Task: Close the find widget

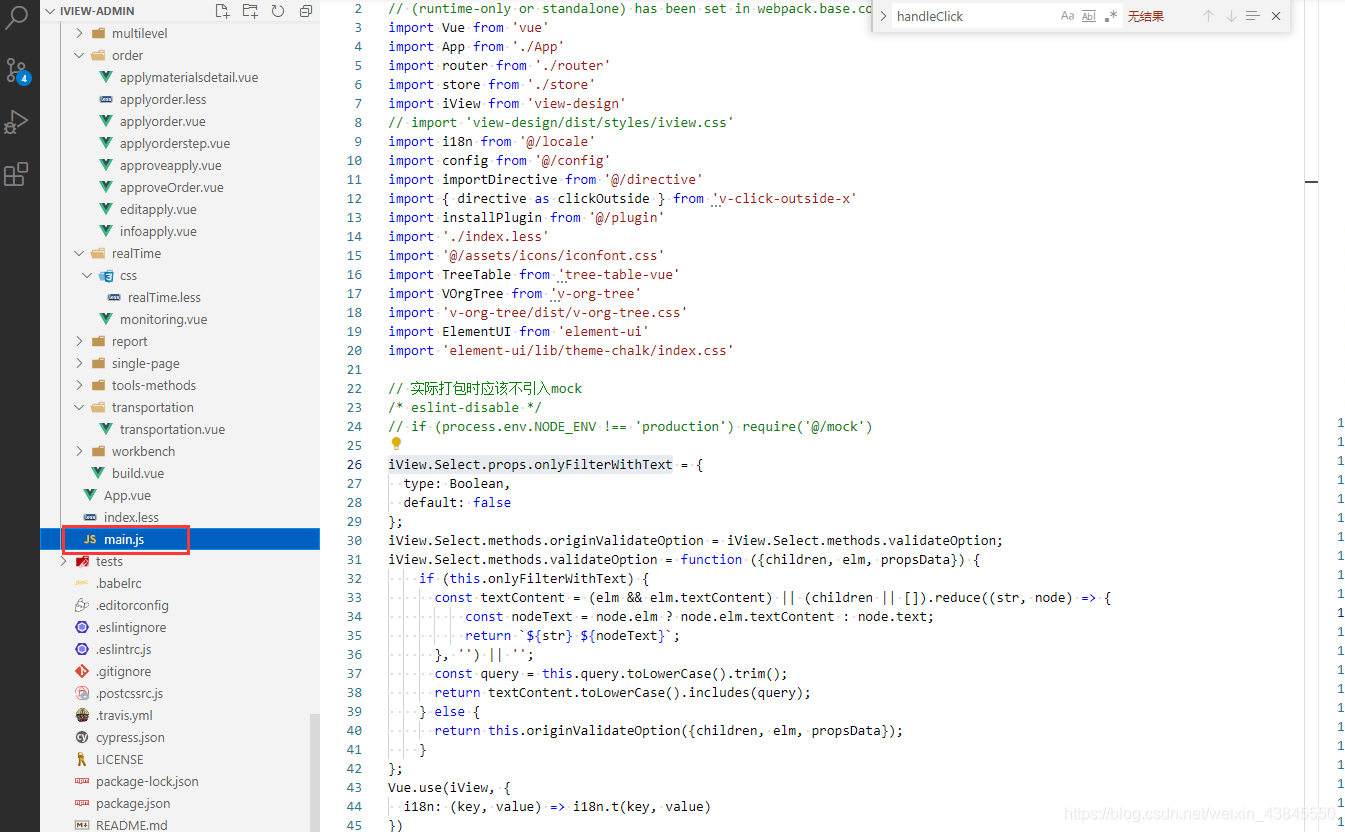Action: pyautogui.click(x=1276, y=16)
